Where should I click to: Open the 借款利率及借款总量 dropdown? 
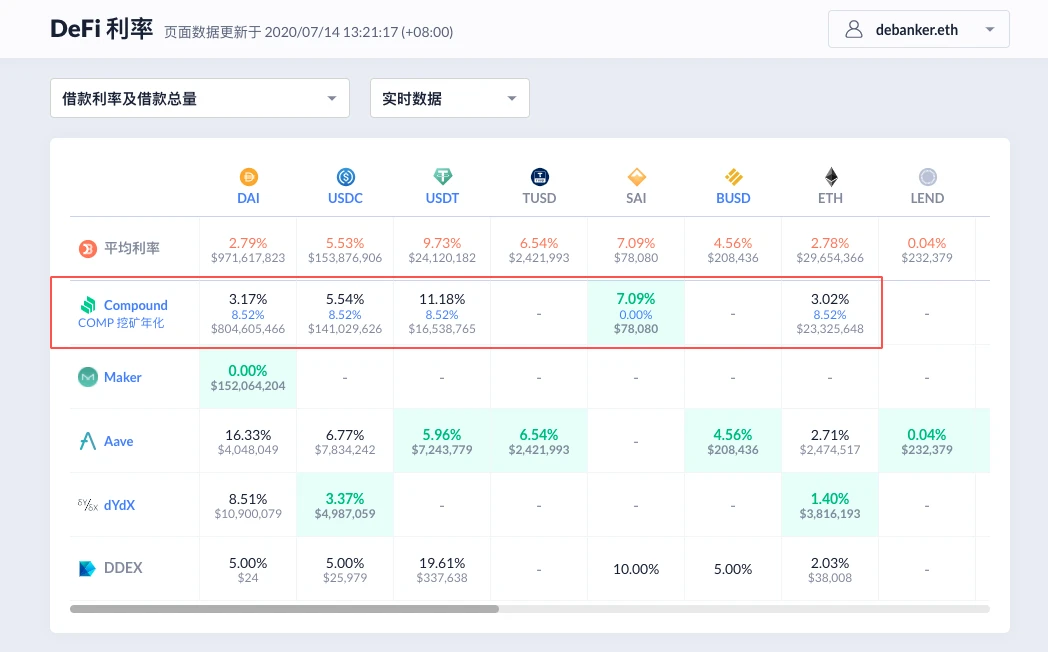tap(199, 98)
